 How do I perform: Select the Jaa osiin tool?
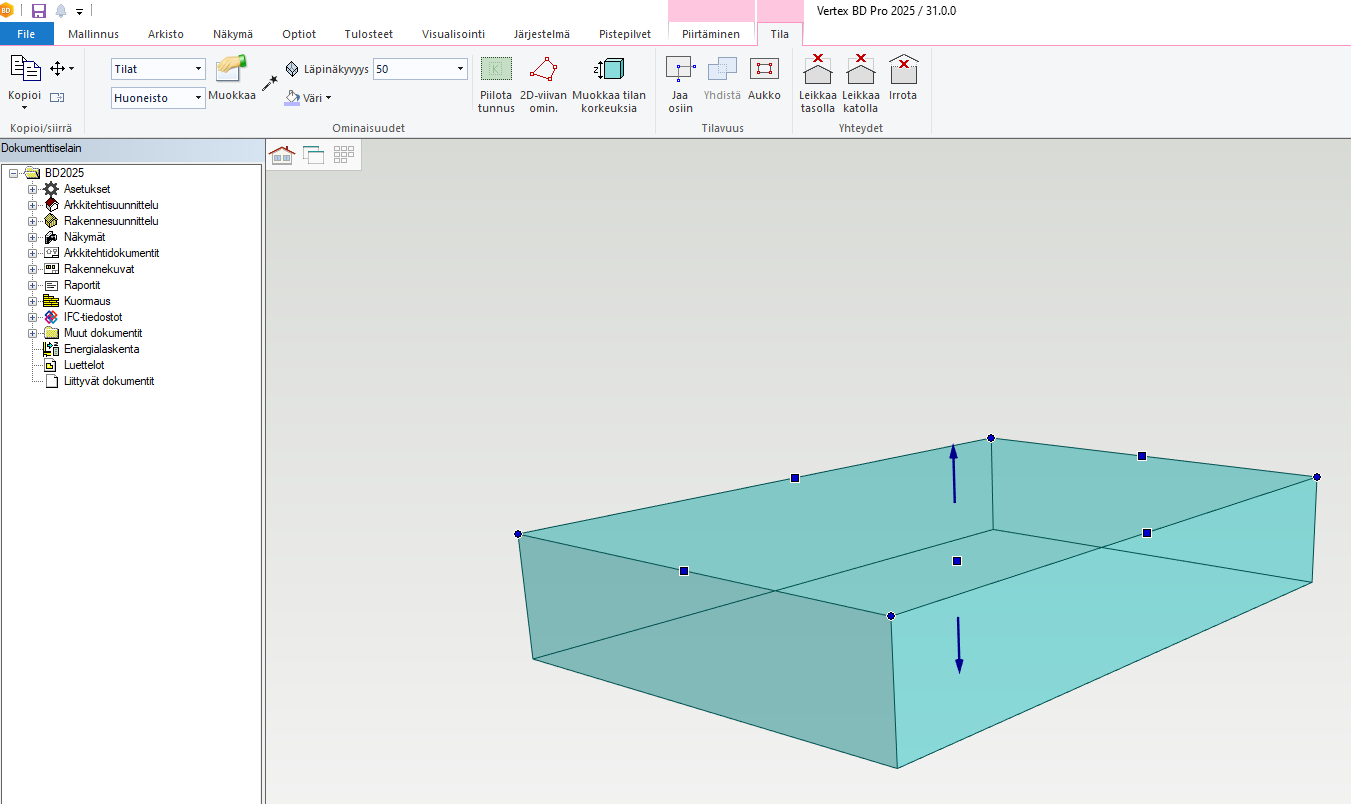point(680,69)
